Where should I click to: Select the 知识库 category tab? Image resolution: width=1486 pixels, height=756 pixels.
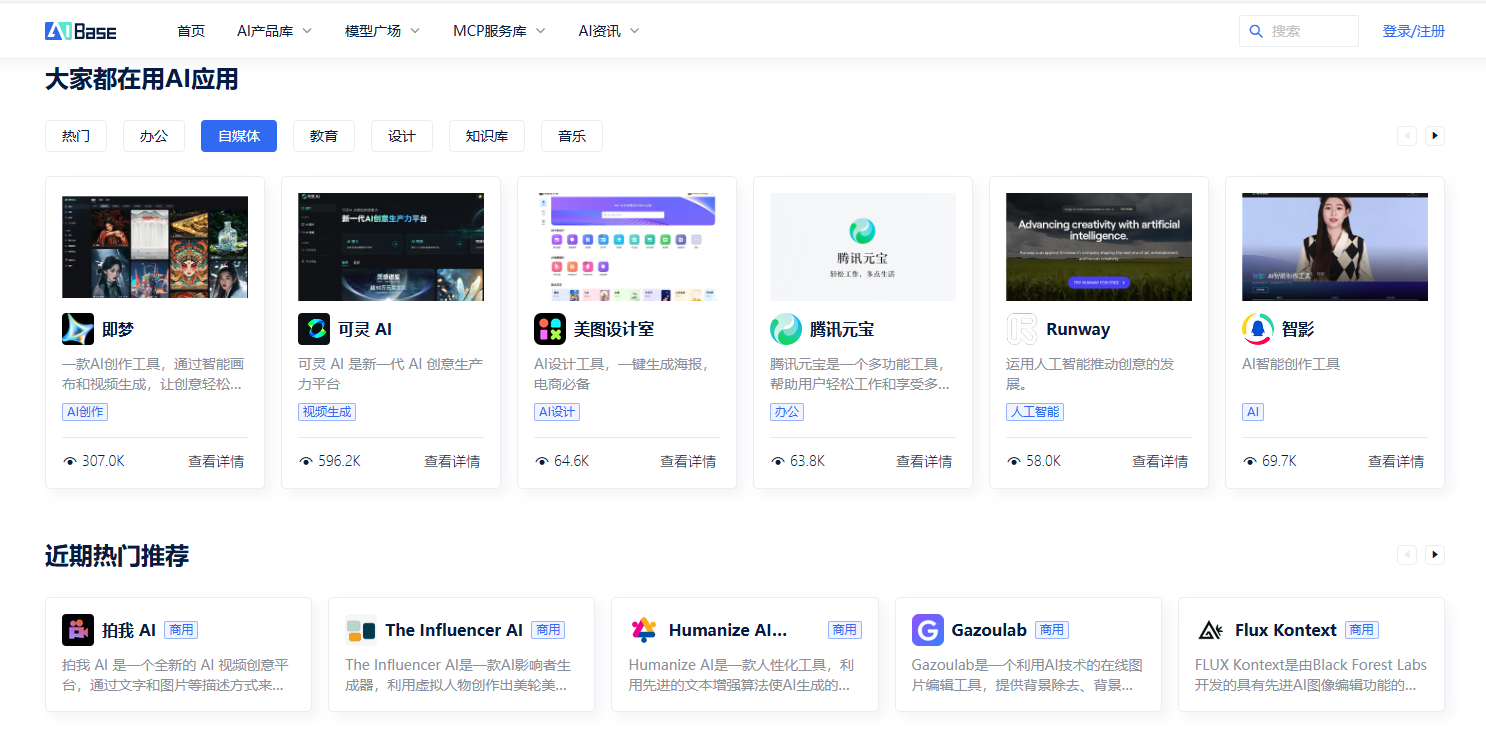(x=487, y=136)
